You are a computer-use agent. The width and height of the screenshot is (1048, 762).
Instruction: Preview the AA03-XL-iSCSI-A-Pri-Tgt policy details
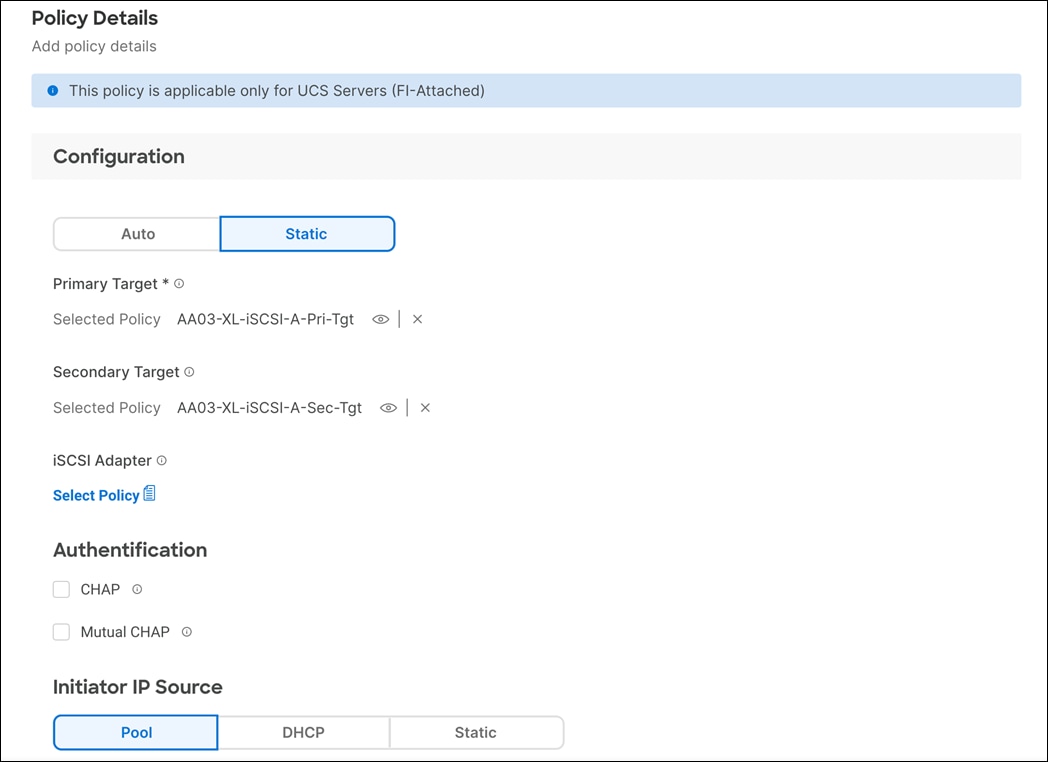pos(381,319)
